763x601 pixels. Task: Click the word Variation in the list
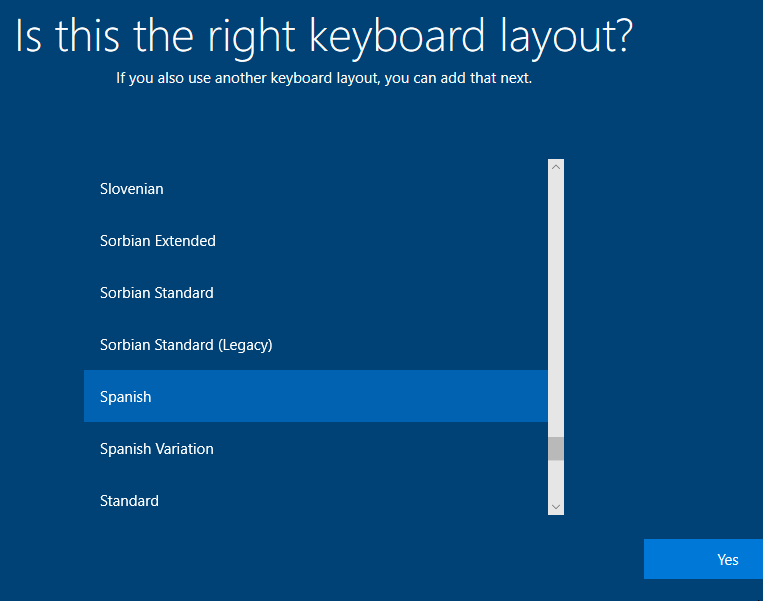pyautogui.click(x=183, y=449)
